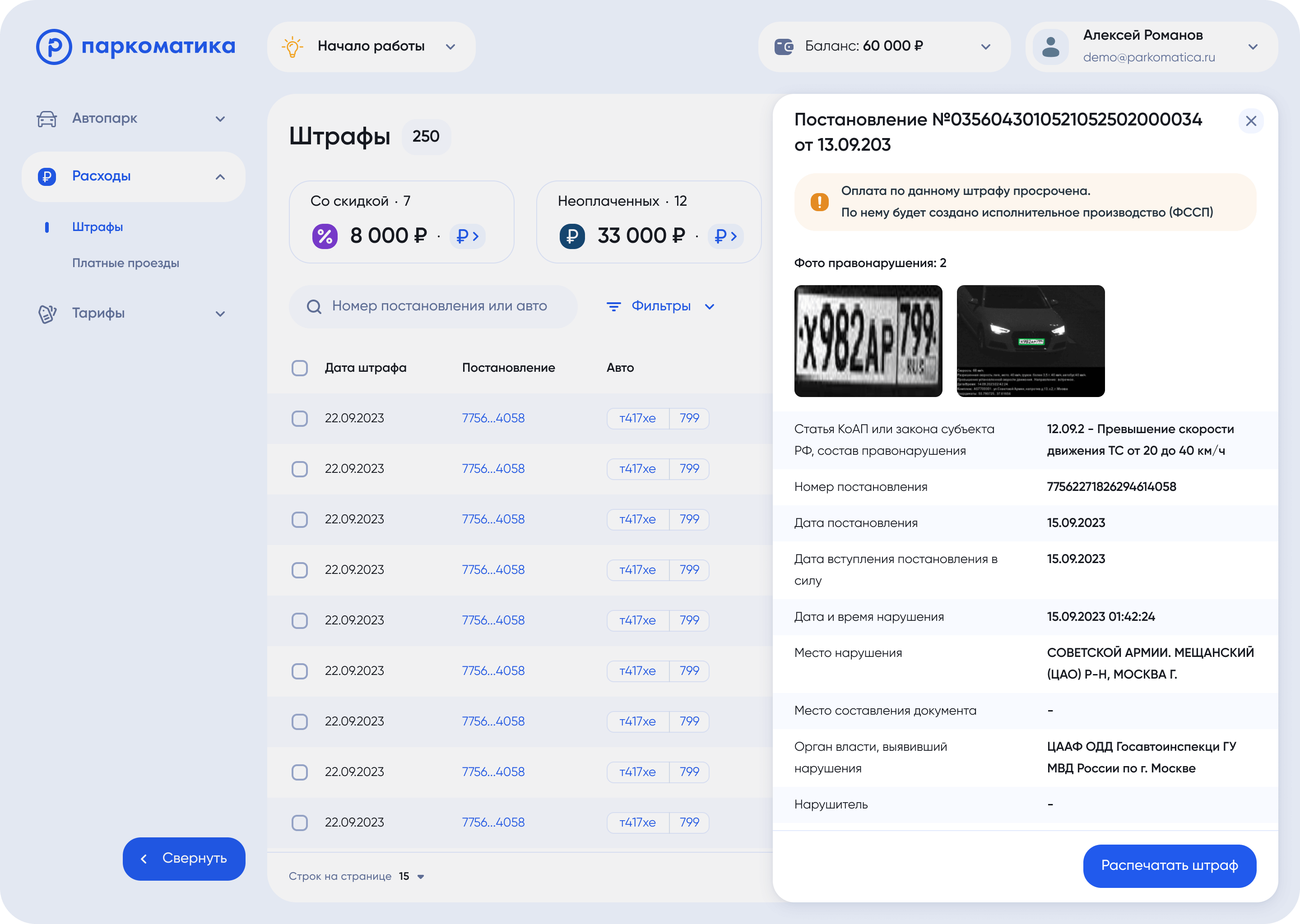This screenshot has width=1300, height=924.
Task: Click the Распечатать штраф button
Action: pyautogui.click(x=1169, y=865)
